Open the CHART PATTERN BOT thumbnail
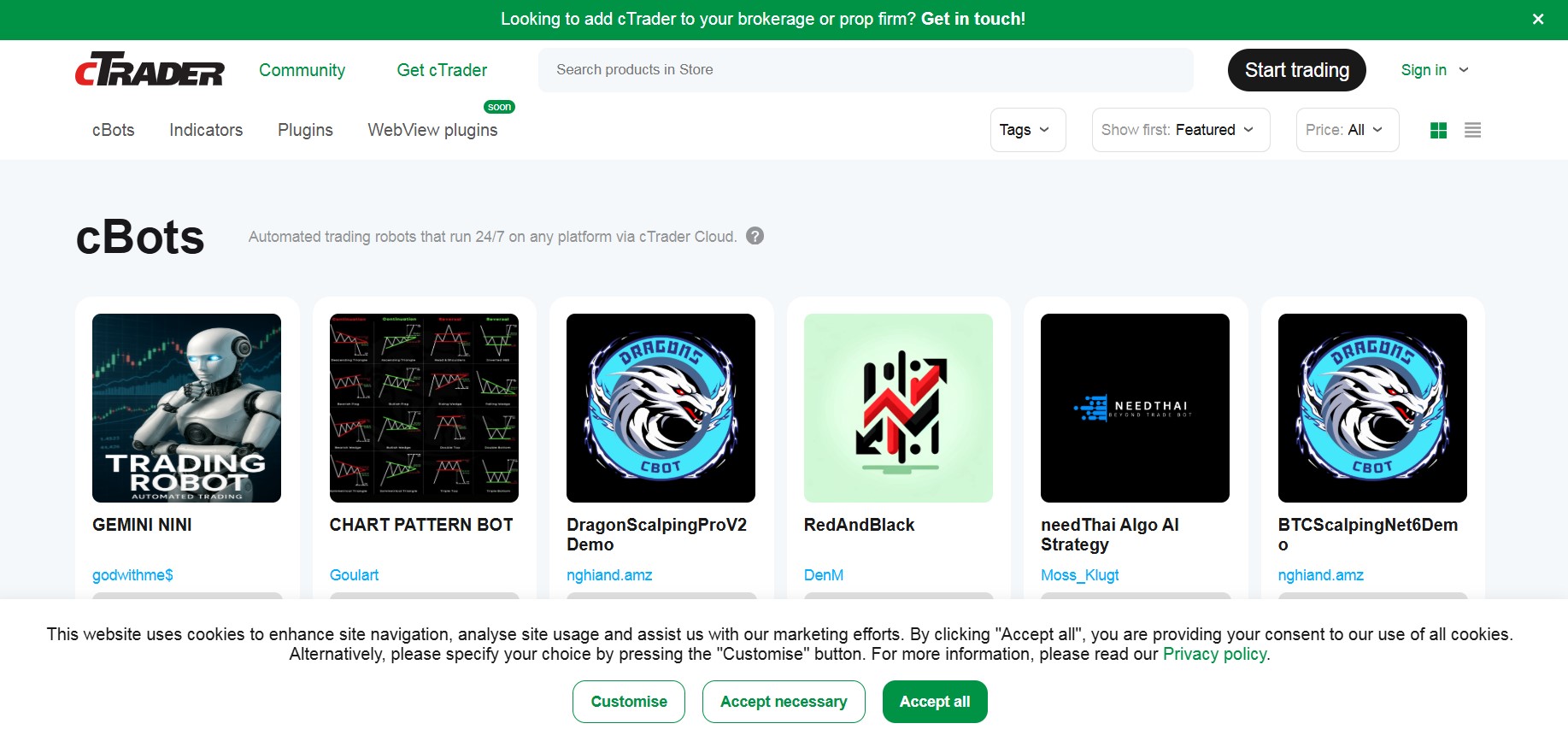The width and height of the screenshot is (1568, 753). click(x=424, y=408)
